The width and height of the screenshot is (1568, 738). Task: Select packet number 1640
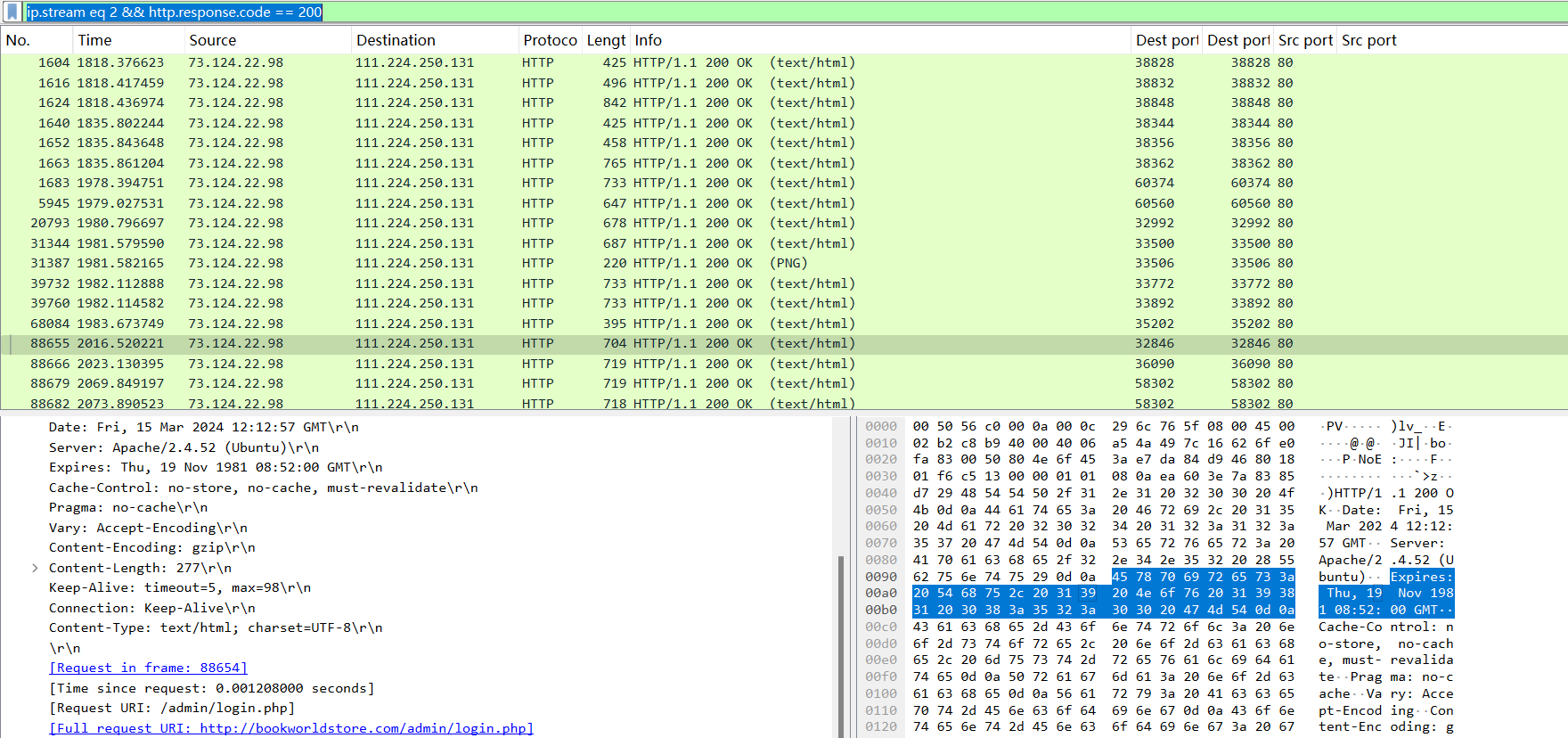[x=784, y=123]
